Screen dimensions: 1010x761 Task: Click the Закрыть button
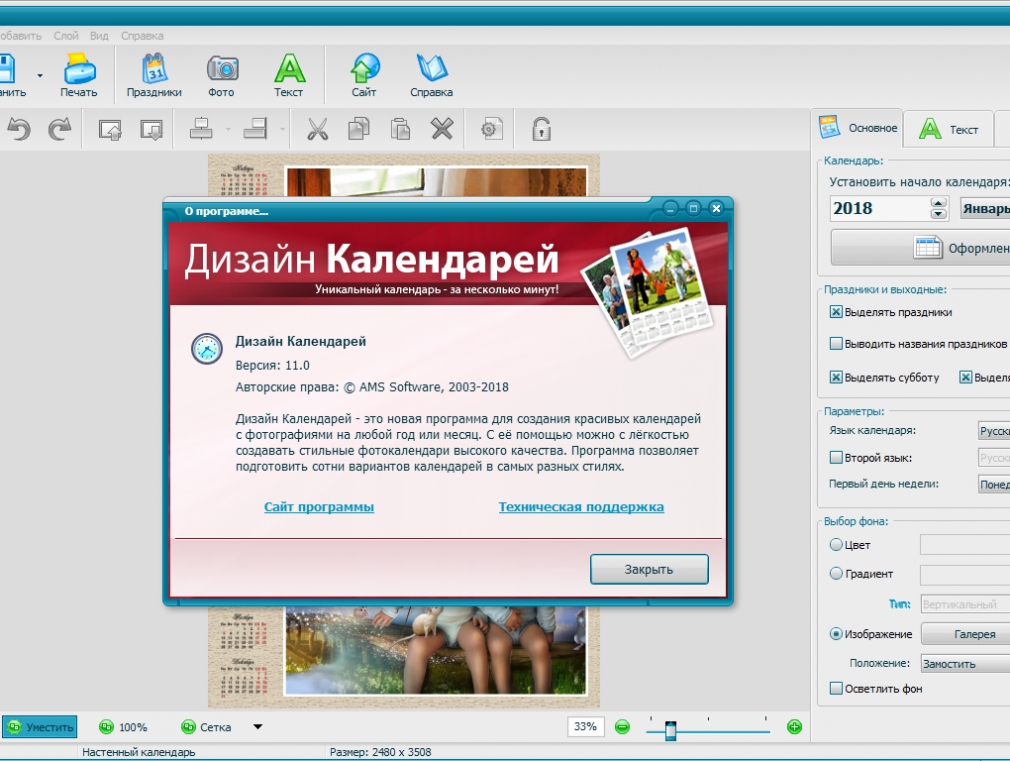(649, 569)
